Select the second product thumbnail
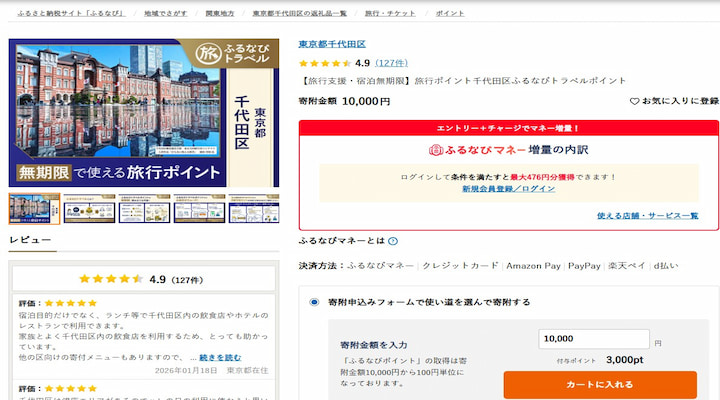 (x=90, y=208)
